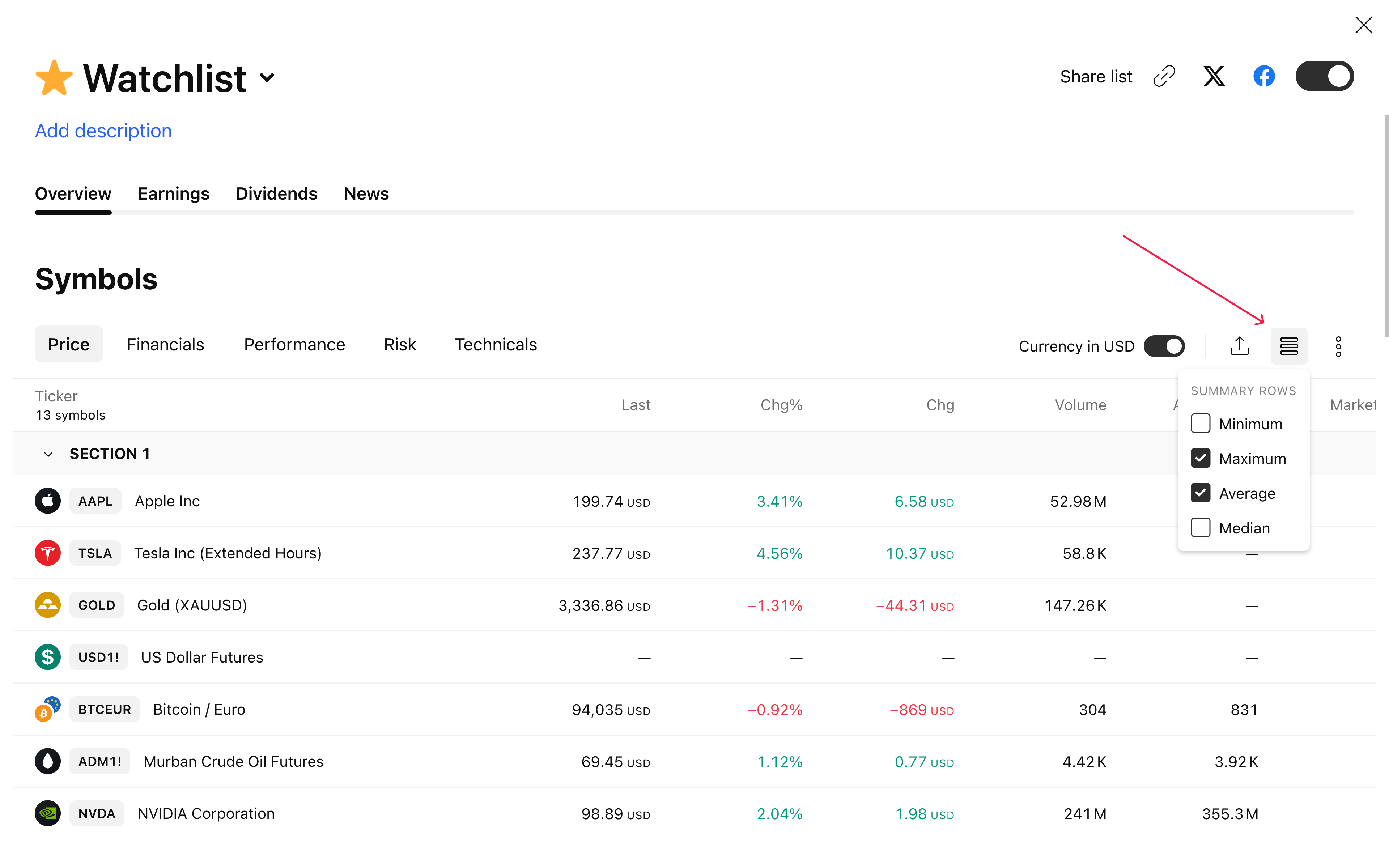Click the AAPL ticker badge
The height and width of the screenshot is (868, 1389).
click(x=95, y=501)
